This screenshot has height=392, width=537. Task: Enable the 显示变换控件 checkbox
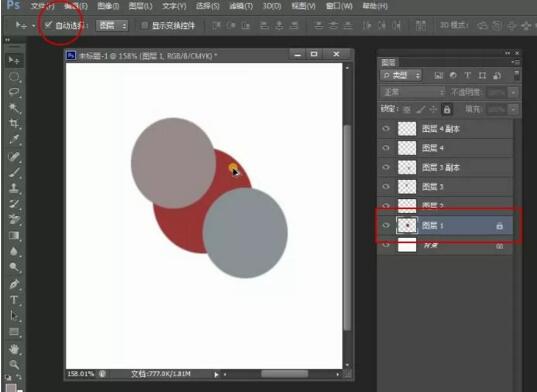(145, 25)
